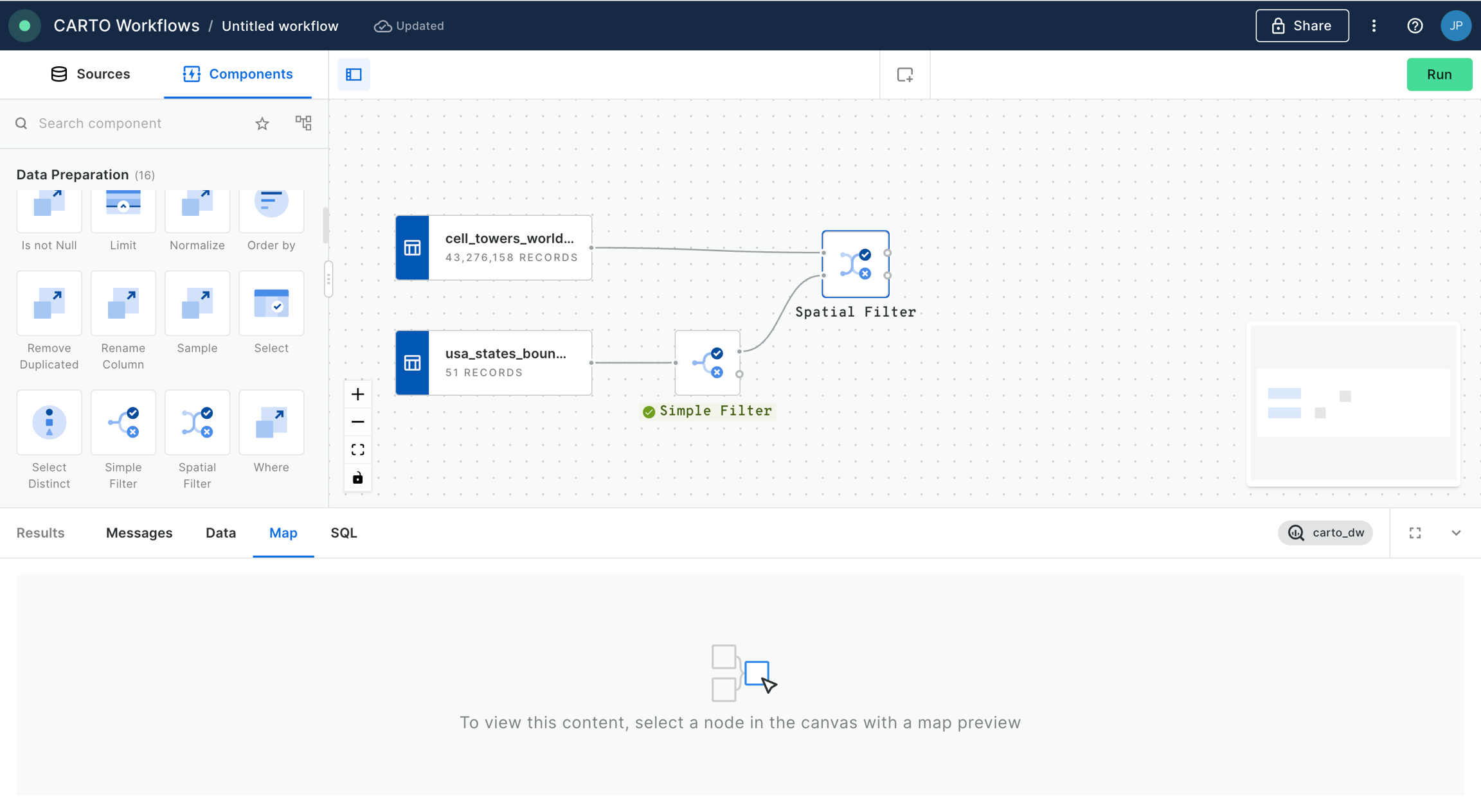This screenshot has height=812, width=1481.
Task: Collapse the results panel with chevron
Action: (x=1456, y=533)
